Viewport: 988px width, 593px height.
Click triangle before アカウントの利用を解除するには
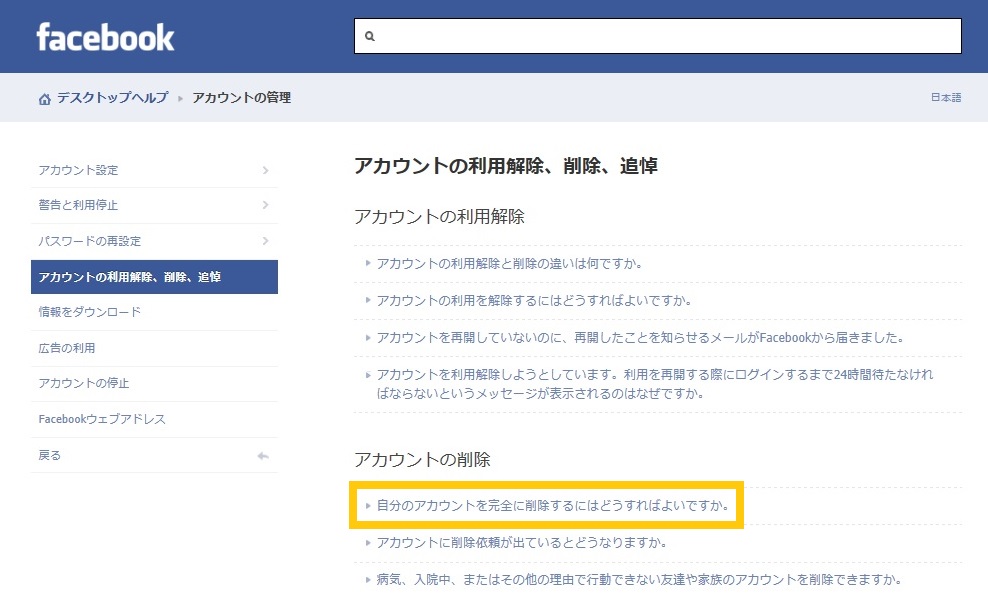(x=368, y=301)
